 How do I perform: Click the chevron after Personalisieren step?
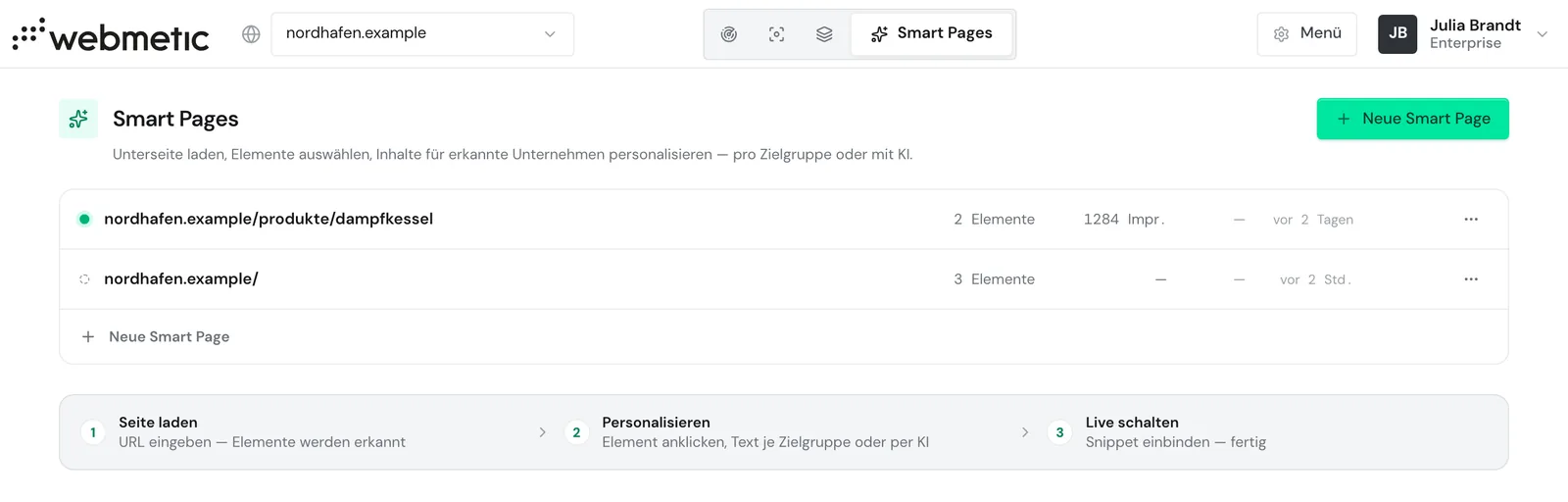[1025, 432]
